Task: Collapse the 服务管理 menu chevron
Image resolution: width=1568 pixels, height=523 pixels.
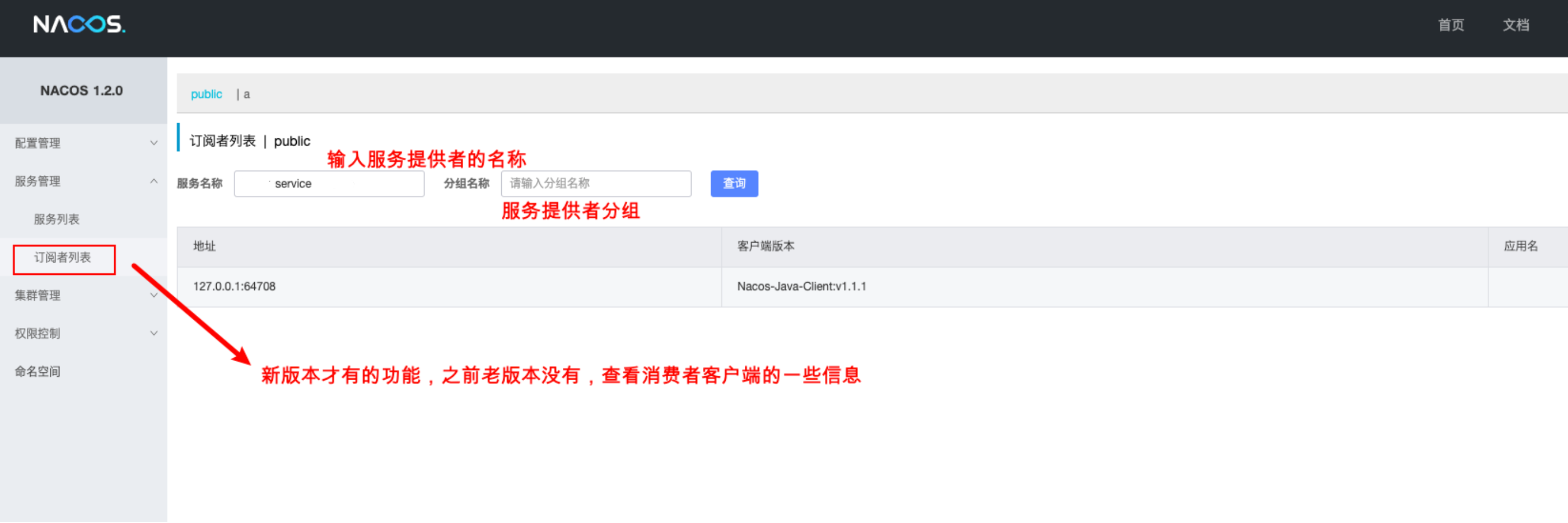Action: pyautogui.click(x=154, y=181)
